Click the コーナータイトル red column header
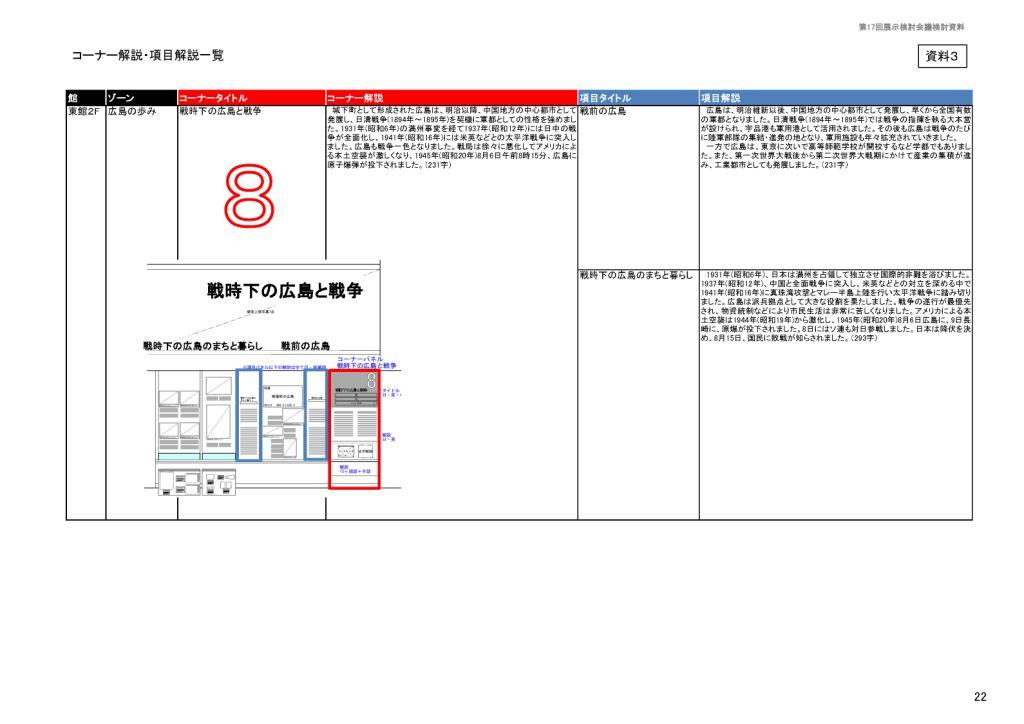1024x724 pixels. [x=213, y=98]
